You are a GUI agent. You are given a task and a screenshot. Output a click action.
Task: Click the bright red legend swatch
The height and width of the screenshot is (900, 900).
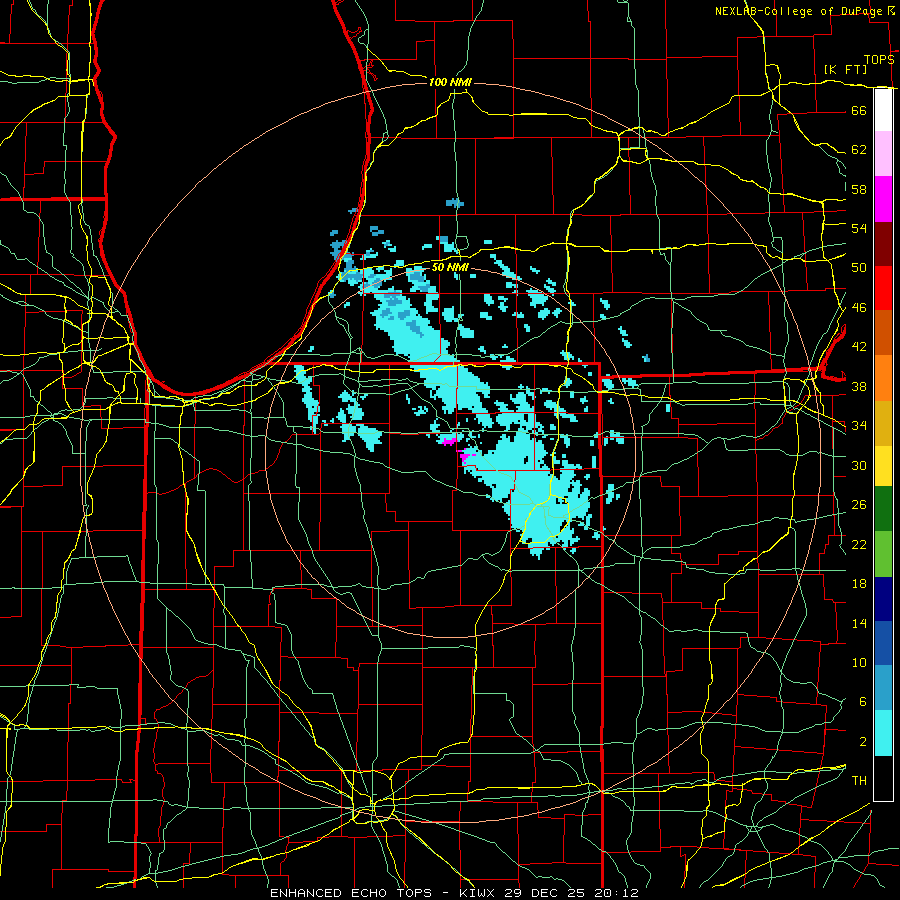tap(883, 288)
